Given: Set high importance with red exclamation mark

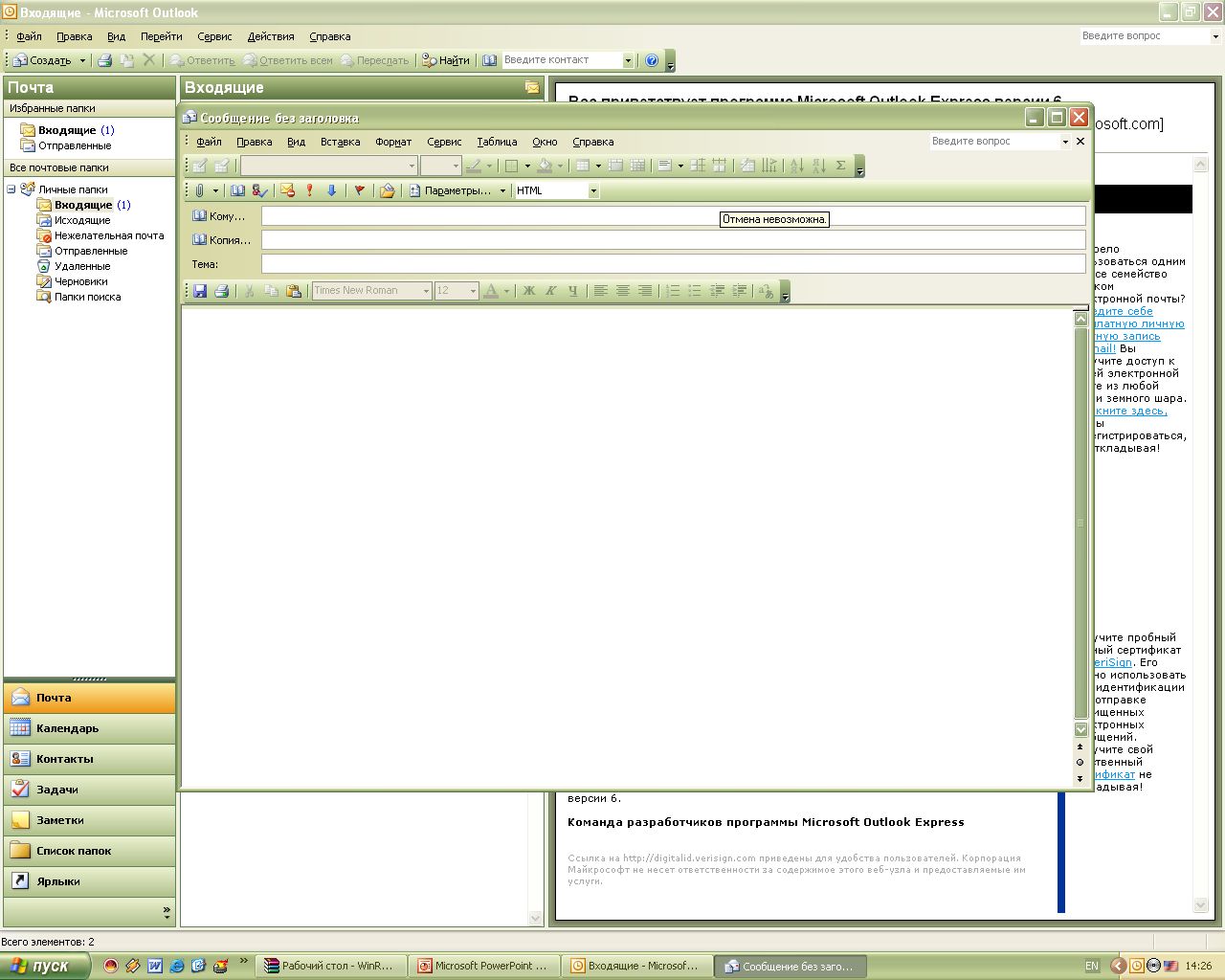Looking at the screenshot, I should [x=309, y=190].
